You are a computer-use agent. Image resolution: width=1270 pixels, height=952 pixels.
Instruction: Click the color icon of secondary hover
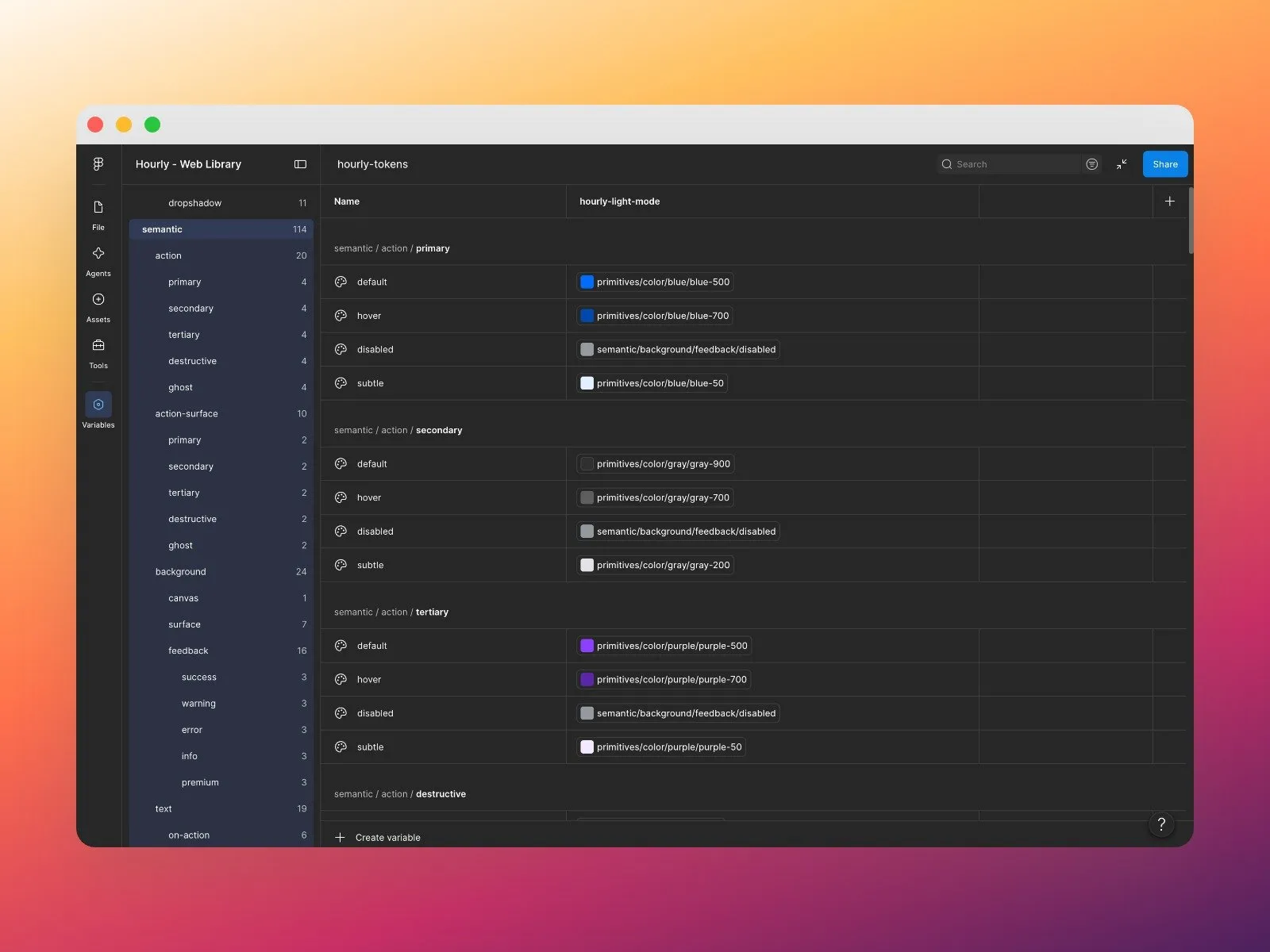click(x=341, y=497)
